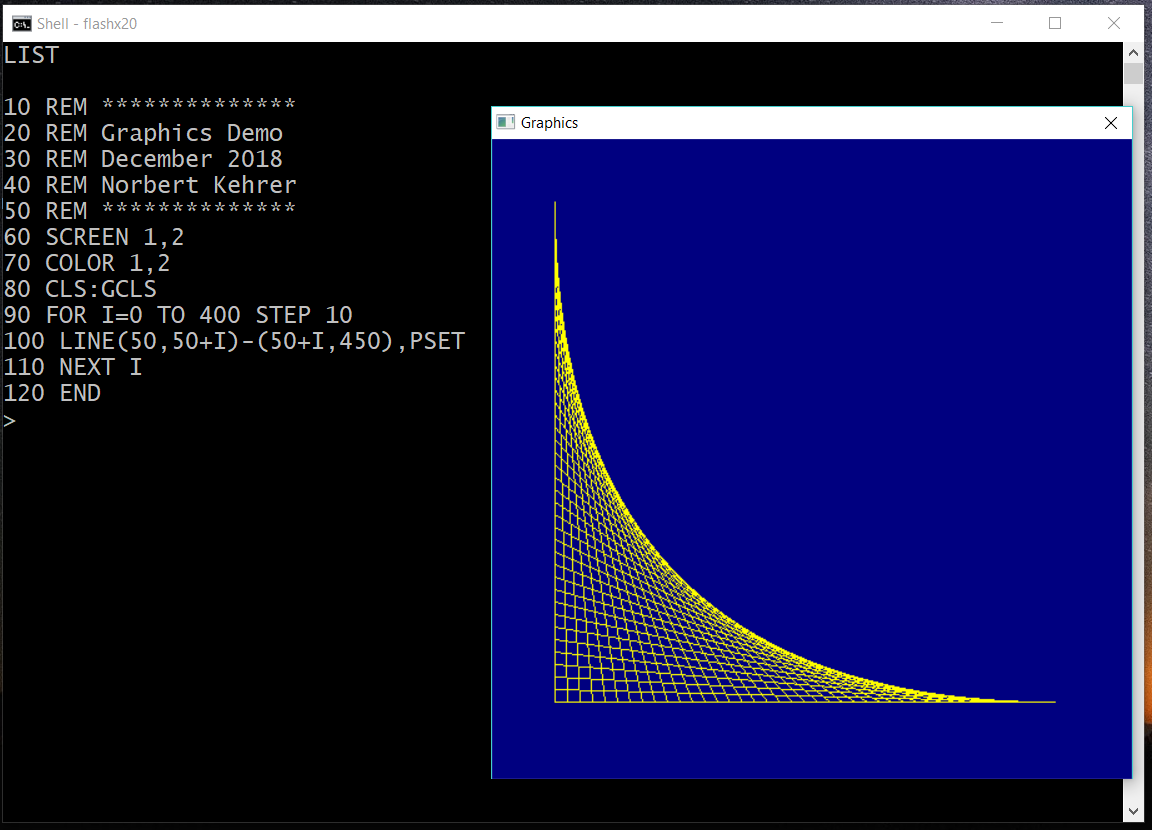Click the scrollbar's down arrow in Shell
1152x830 pixels.
(x=1133, y=811)
